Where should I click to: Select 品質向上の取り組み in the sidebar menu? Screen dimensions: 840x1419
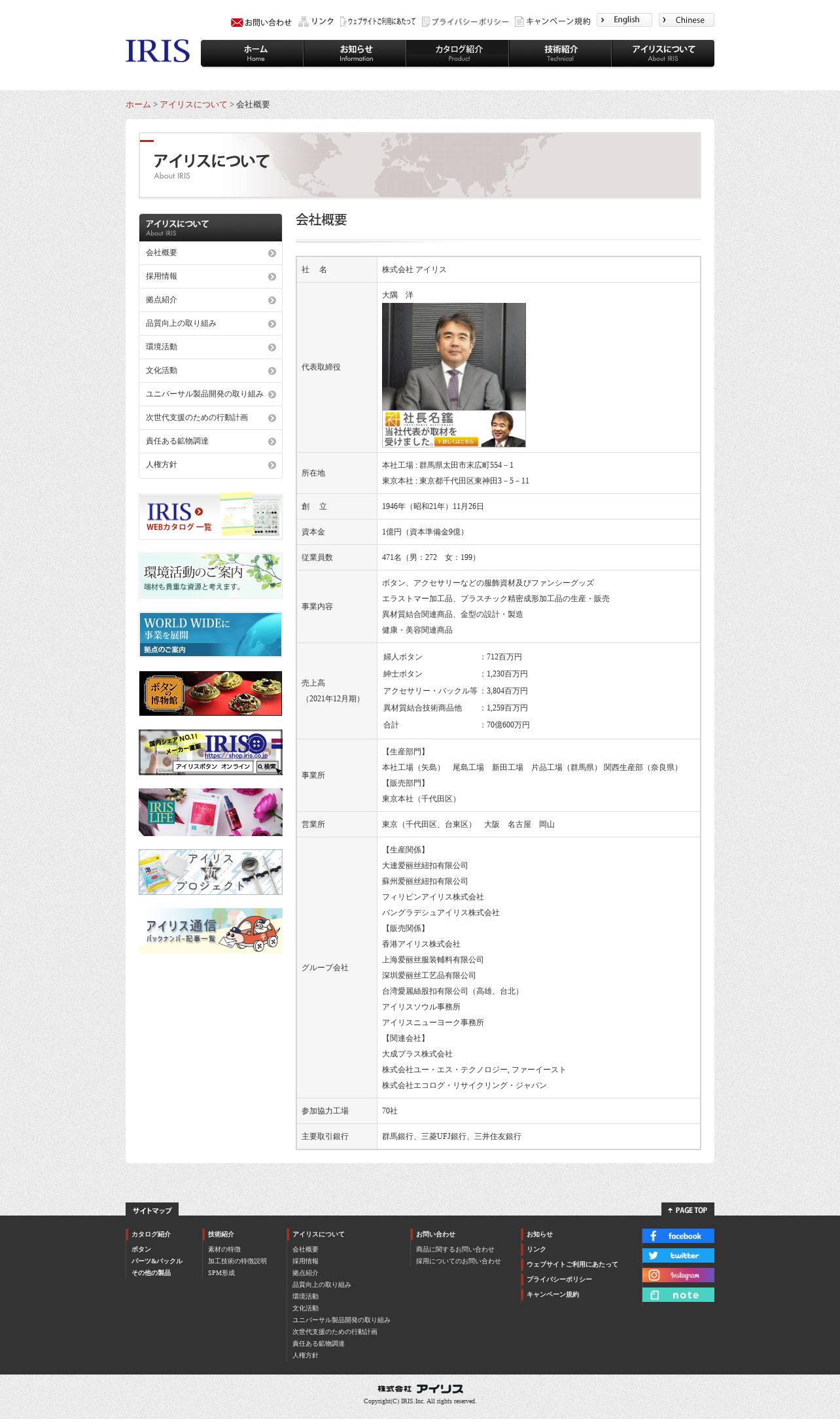[x=211, y=324]
